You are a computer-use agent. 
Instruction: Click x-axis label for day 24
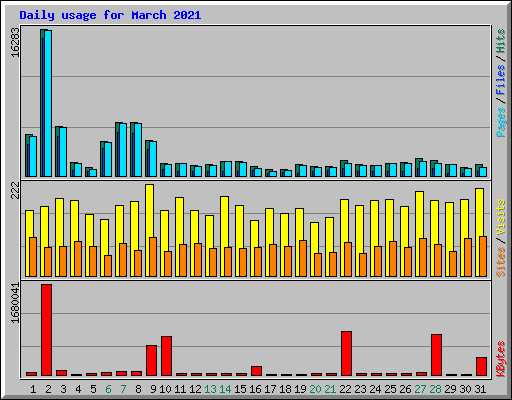375,389
